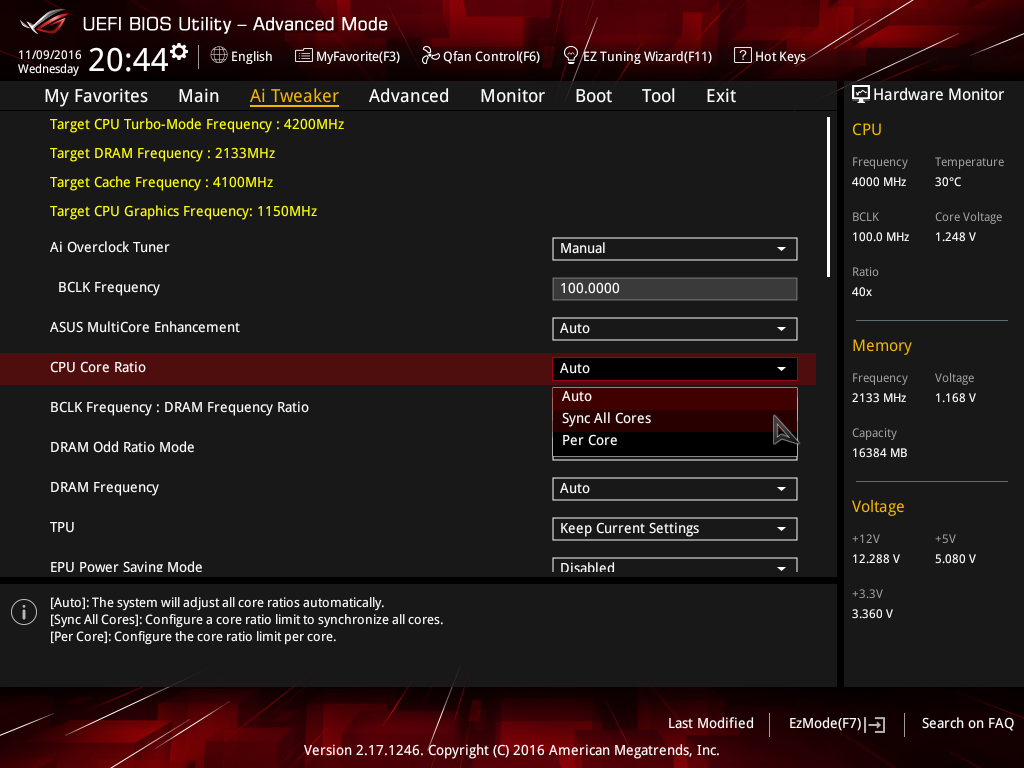Switch to the Boot tab

click(593, 96)
